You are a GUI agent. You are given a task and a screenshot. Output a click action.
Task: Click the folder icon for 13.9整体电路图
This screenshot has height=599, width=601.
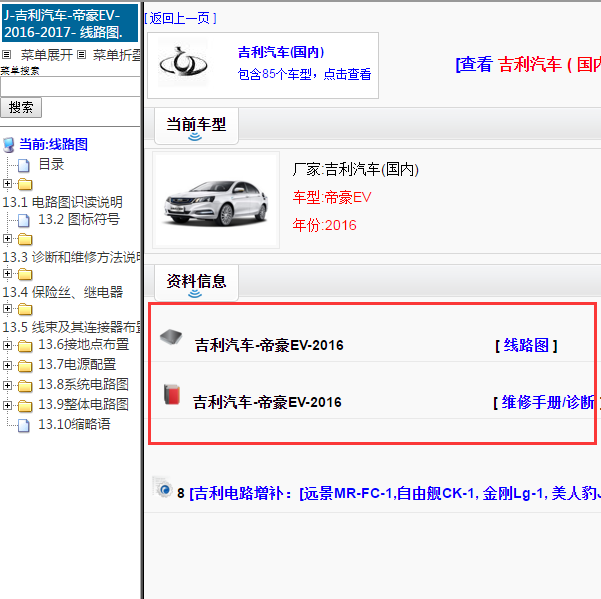click(x=25, y=405)
